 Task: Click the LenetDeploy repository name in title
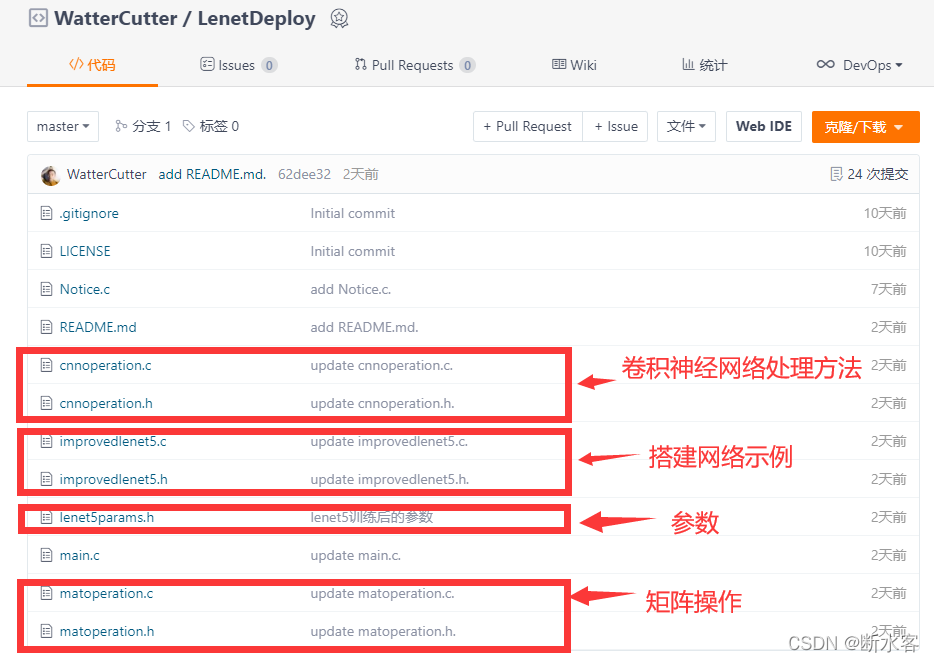click(256, 18)
